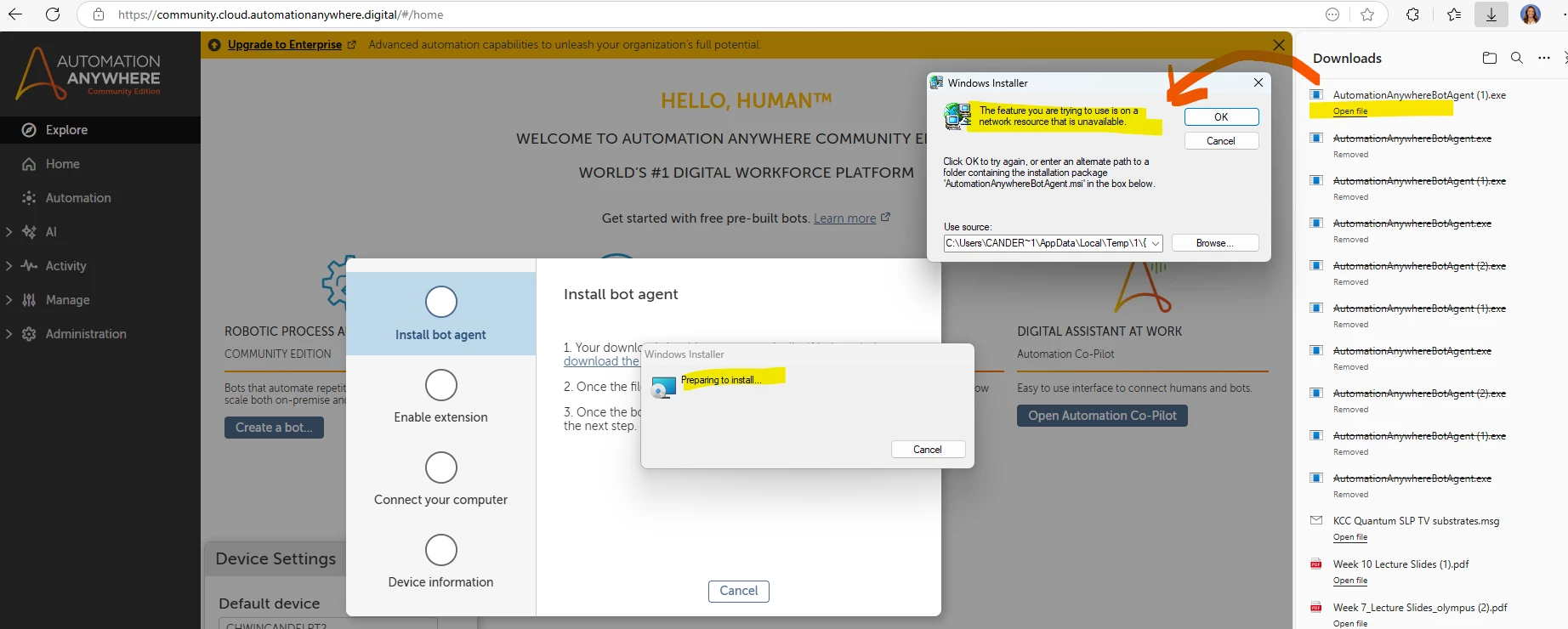Click the browser back arrow
The width and height of the screenshot is (1568, 629).
15,14
